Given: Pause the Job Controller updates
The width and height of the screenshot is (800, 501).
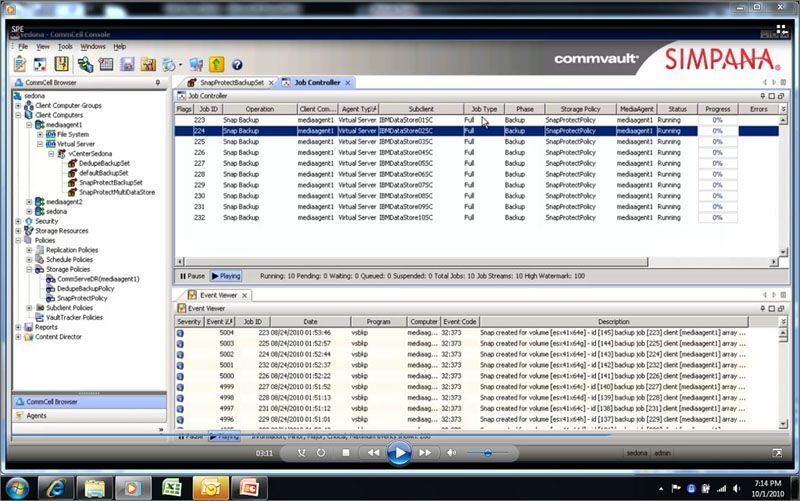Looking at the screenshot, I should (x=192, y=276).
